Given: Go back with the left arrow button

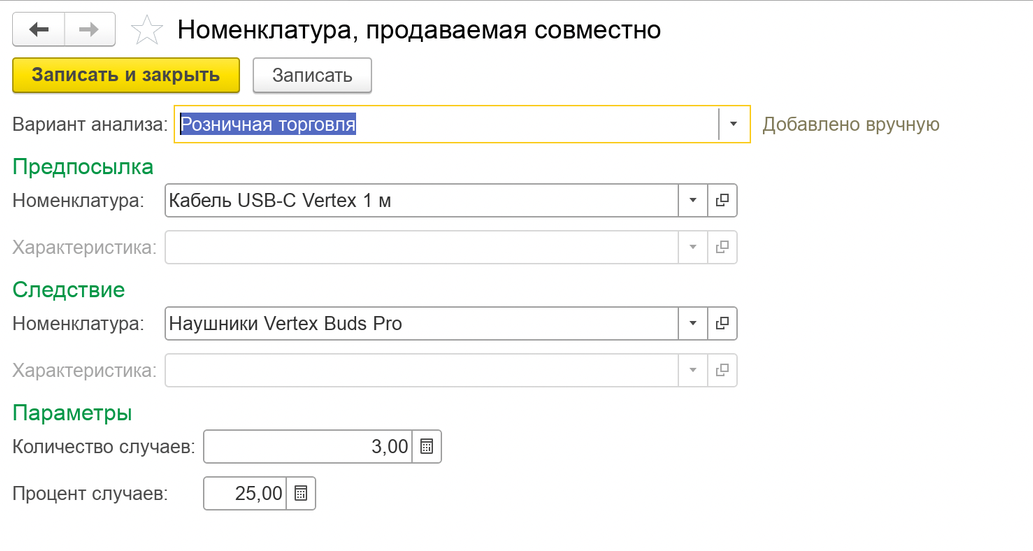Looking at the screenshot, I should (39, 30).
